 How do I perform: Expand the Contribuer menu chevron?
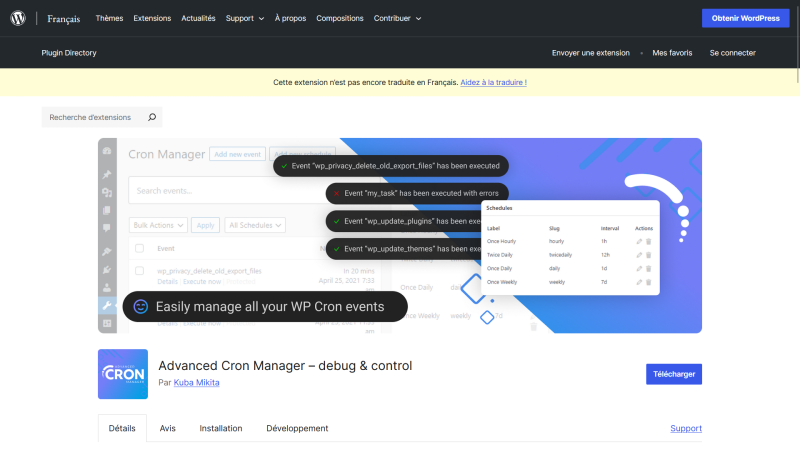pyautogui.click(x=418, y=19)
